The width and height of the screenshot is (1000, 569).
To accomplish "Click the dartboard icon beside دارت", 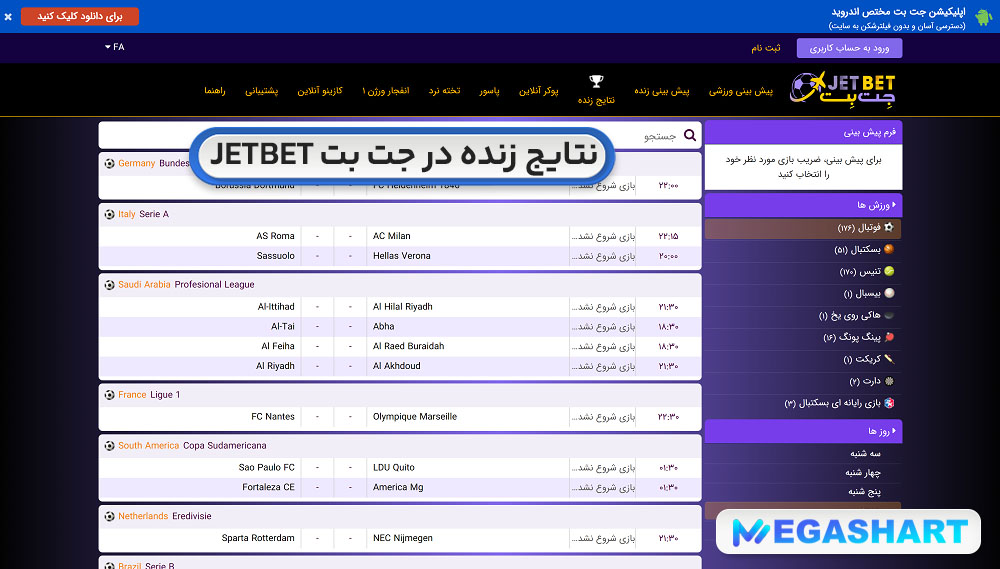I will (x=888, y=381).
